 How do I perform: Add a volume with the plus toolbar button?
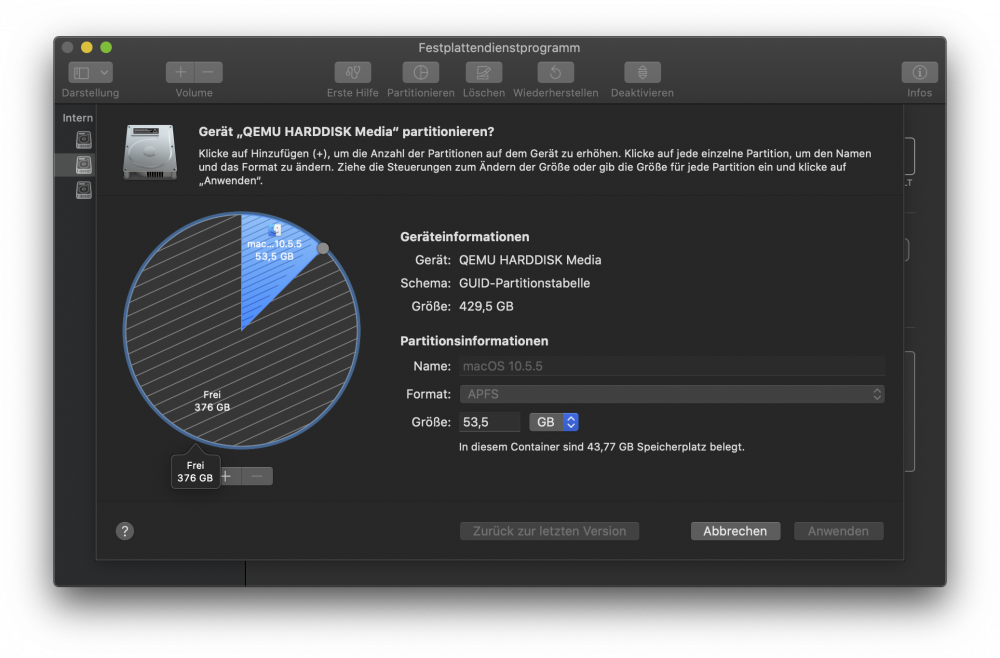pos(180,73)
